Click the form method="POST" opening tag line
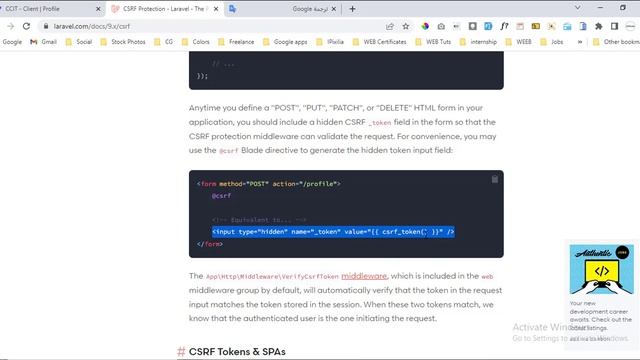This screenshot has width=640, height=360. point(269,184)
